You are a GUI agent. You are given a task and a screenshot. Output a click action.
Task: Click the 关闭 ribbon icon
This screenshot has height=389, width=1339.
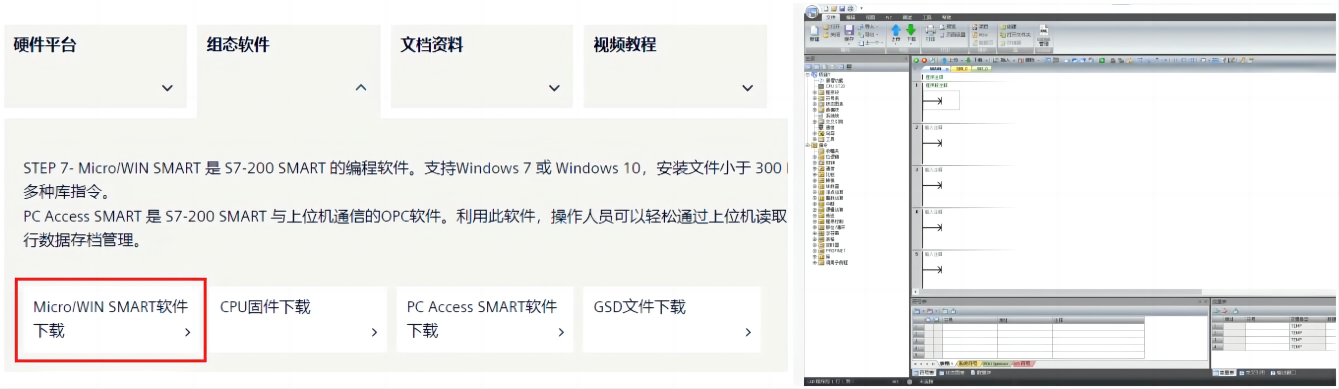click(832, 35)
